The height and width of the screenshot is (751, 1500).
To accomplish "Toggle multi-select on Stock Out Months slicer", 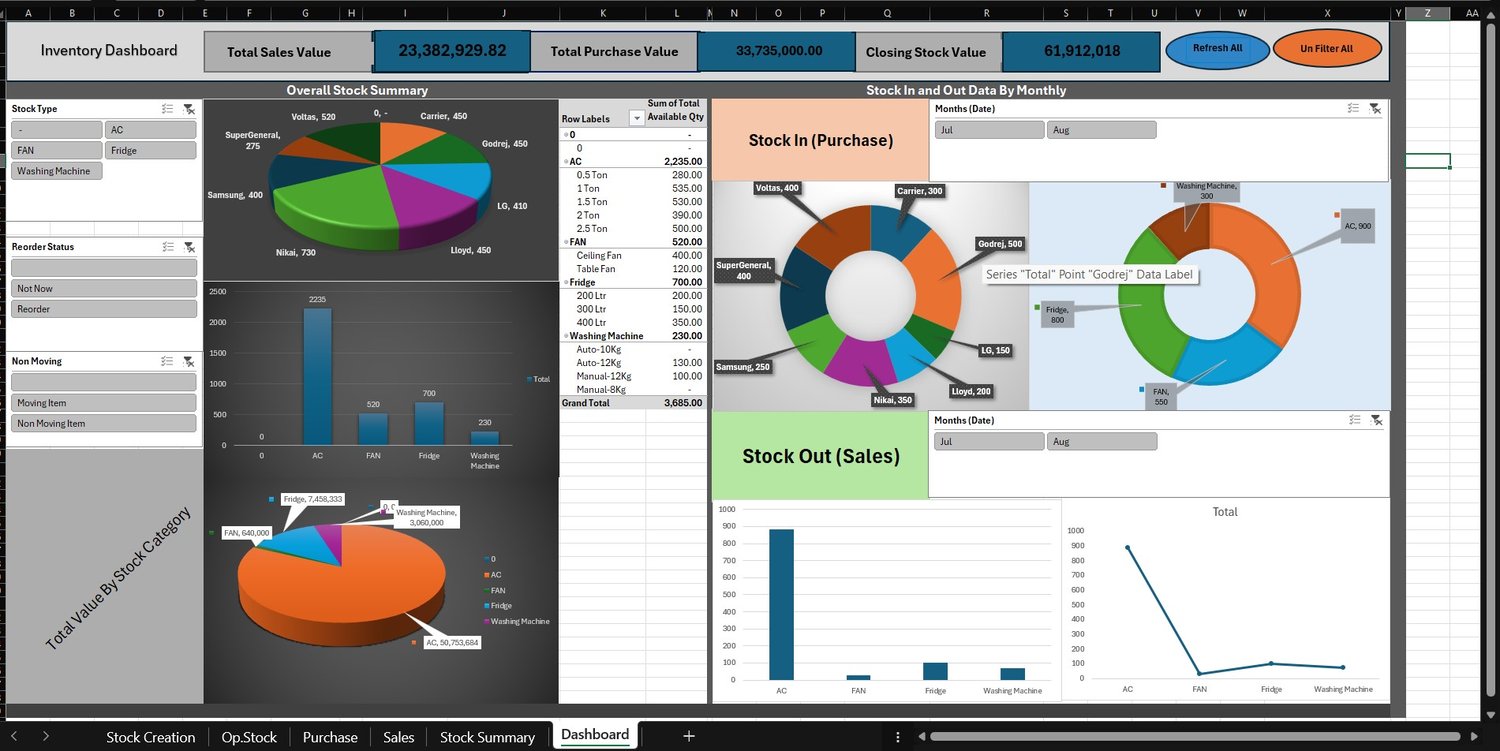I will click(1353, 420).
